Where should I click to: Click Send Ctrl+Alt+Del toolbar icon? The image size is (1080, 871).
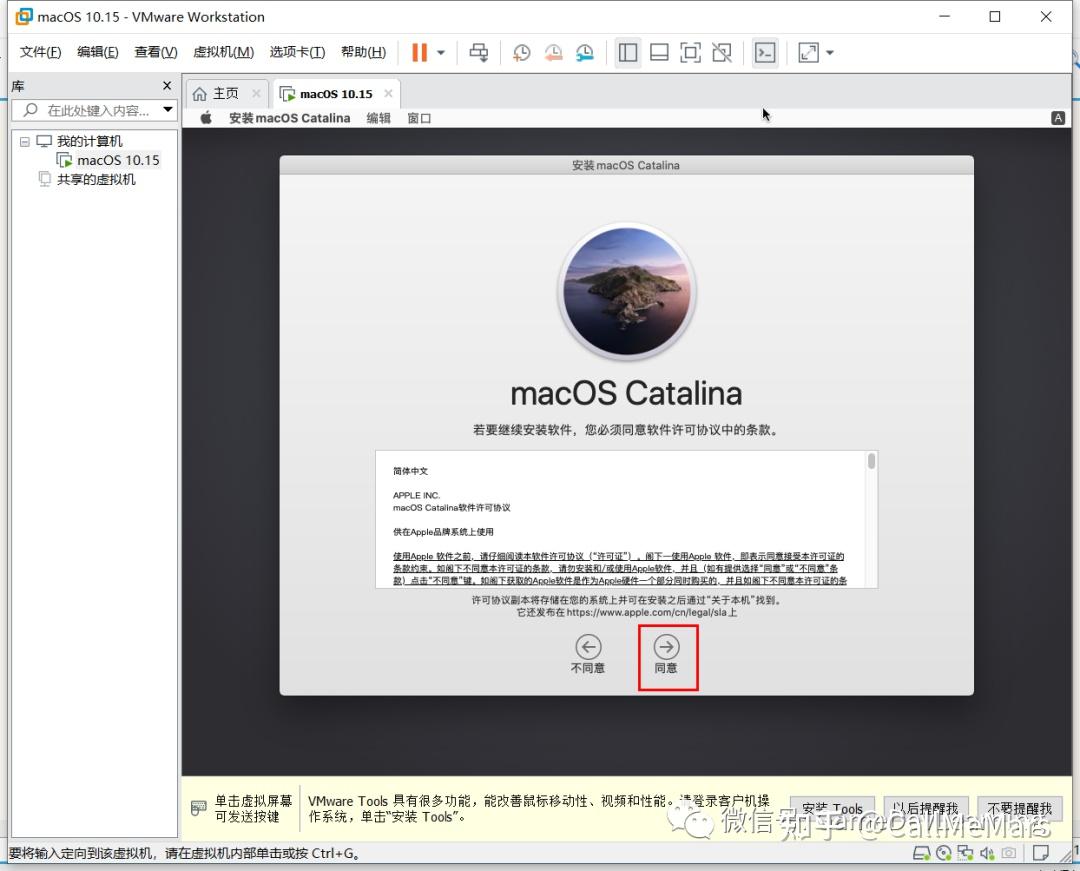point(479,52)
